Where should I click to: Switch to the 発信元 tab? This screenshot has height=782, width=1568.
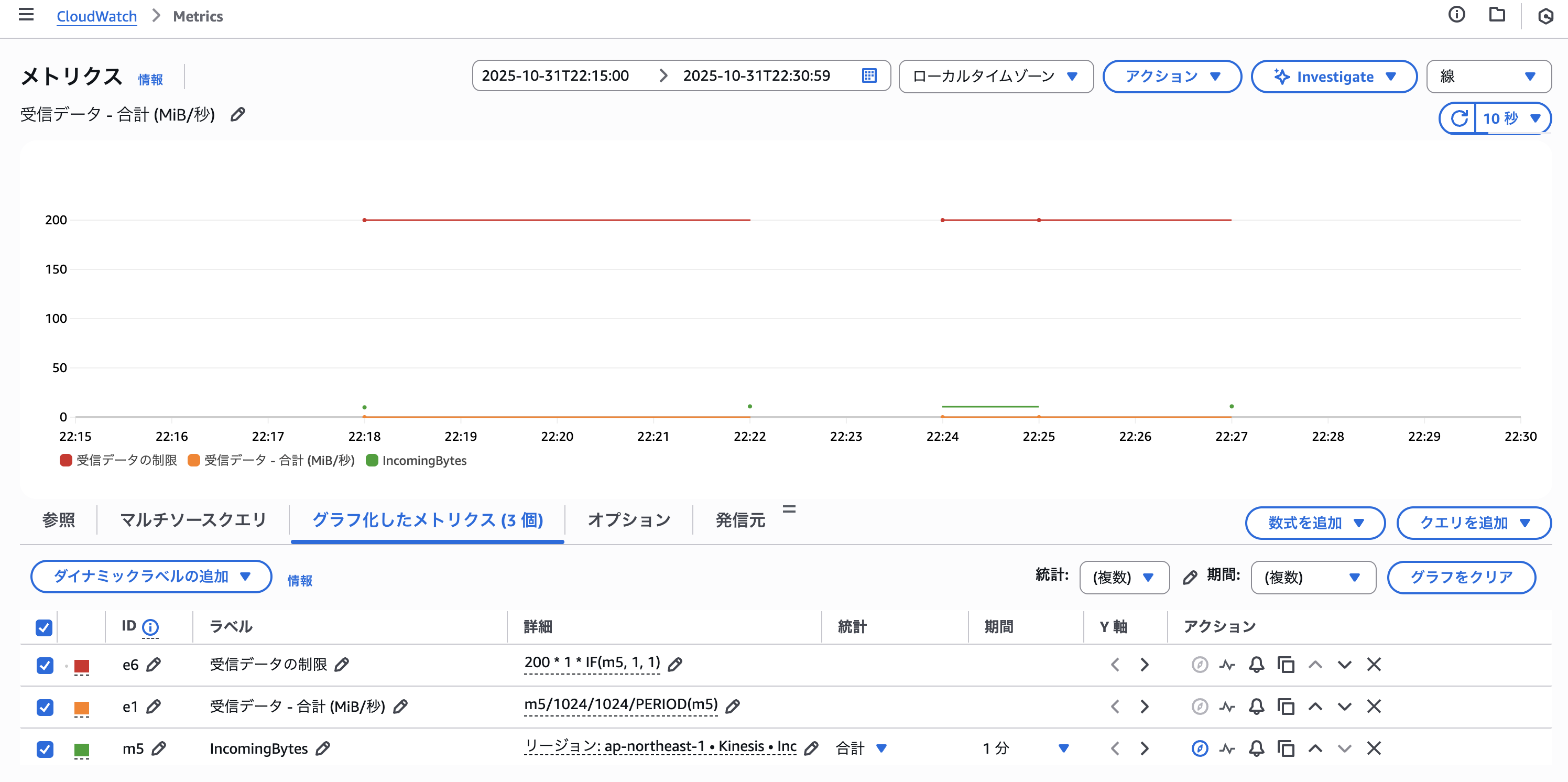(739, 520)
